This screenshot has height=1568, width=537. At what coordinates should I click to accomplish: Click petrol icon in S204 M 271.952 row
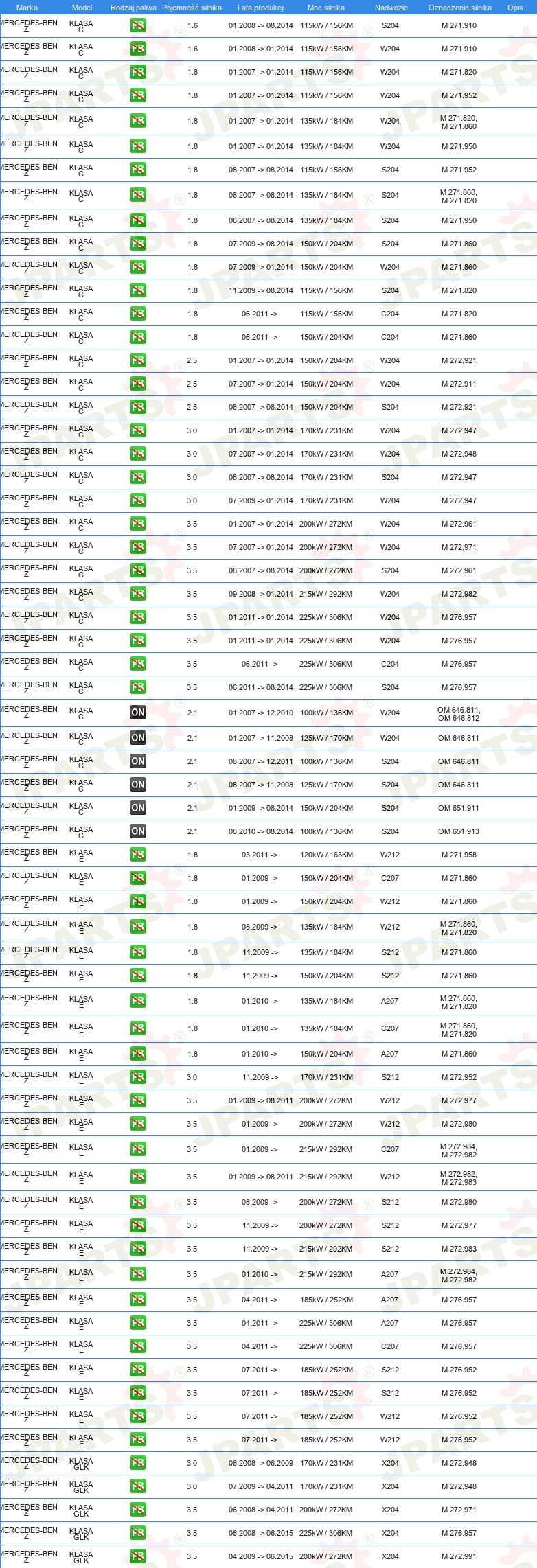click(x=137, y=170)
